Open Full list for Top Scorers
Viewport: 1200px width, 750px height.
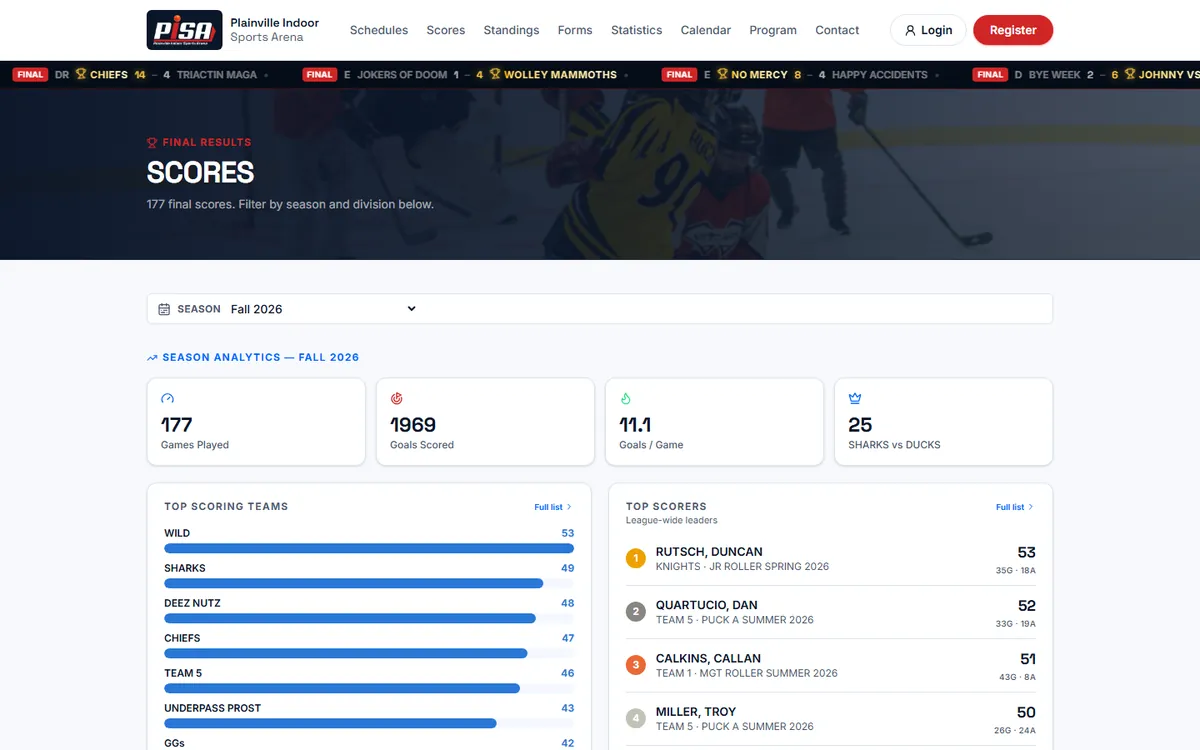click(1015, 507)
